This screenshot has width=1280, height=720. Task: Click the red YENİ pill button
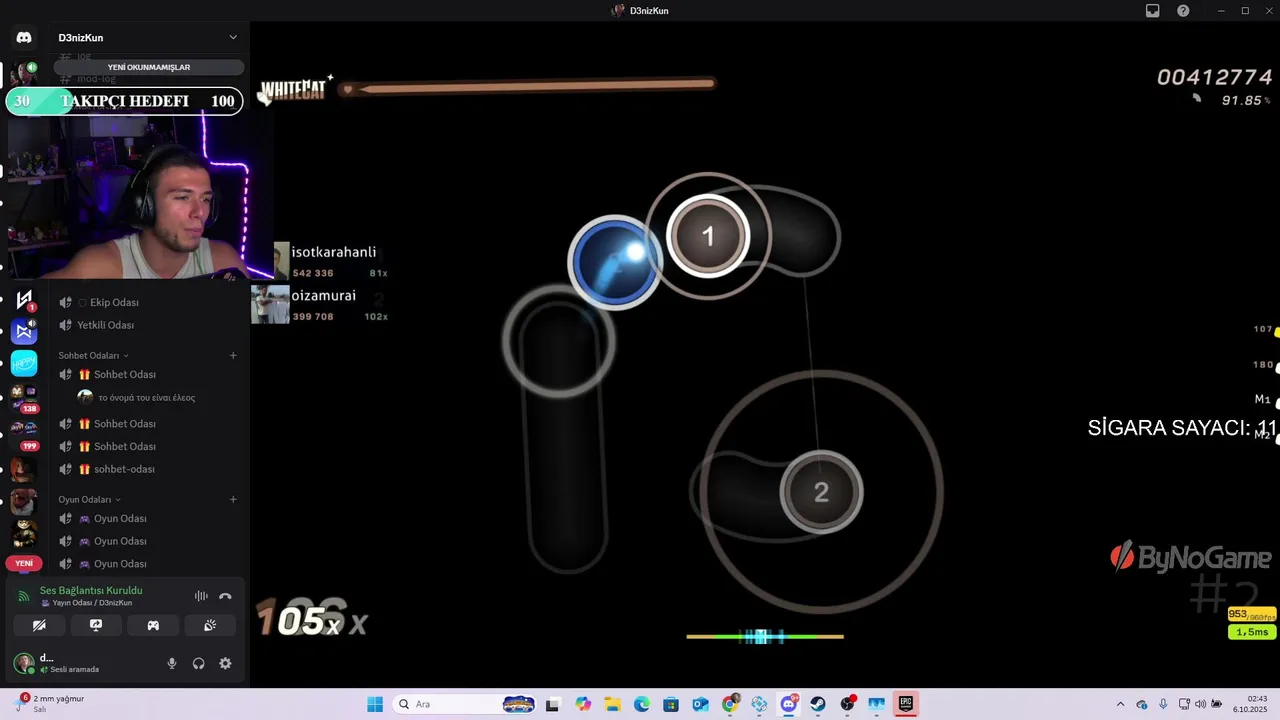24,563
